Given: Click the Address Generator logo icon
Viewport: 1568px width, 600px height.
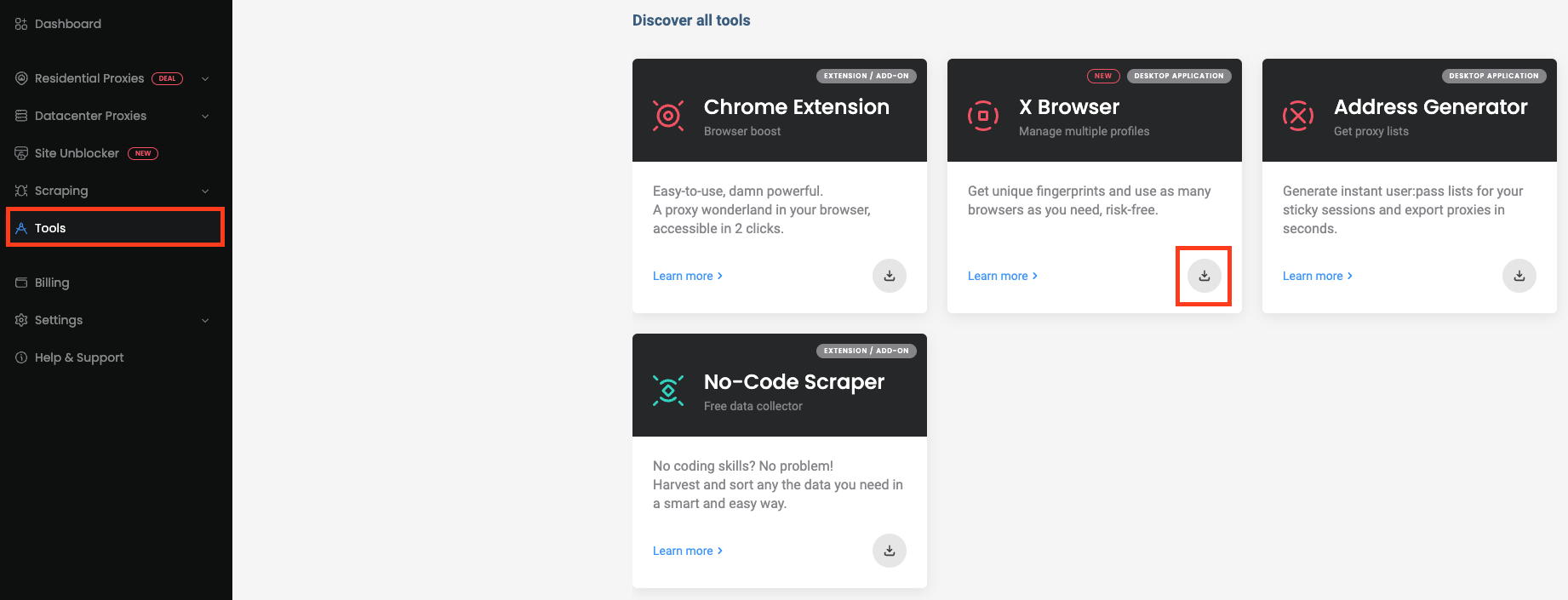Looking at the screenshot, I should point(1298,116).
